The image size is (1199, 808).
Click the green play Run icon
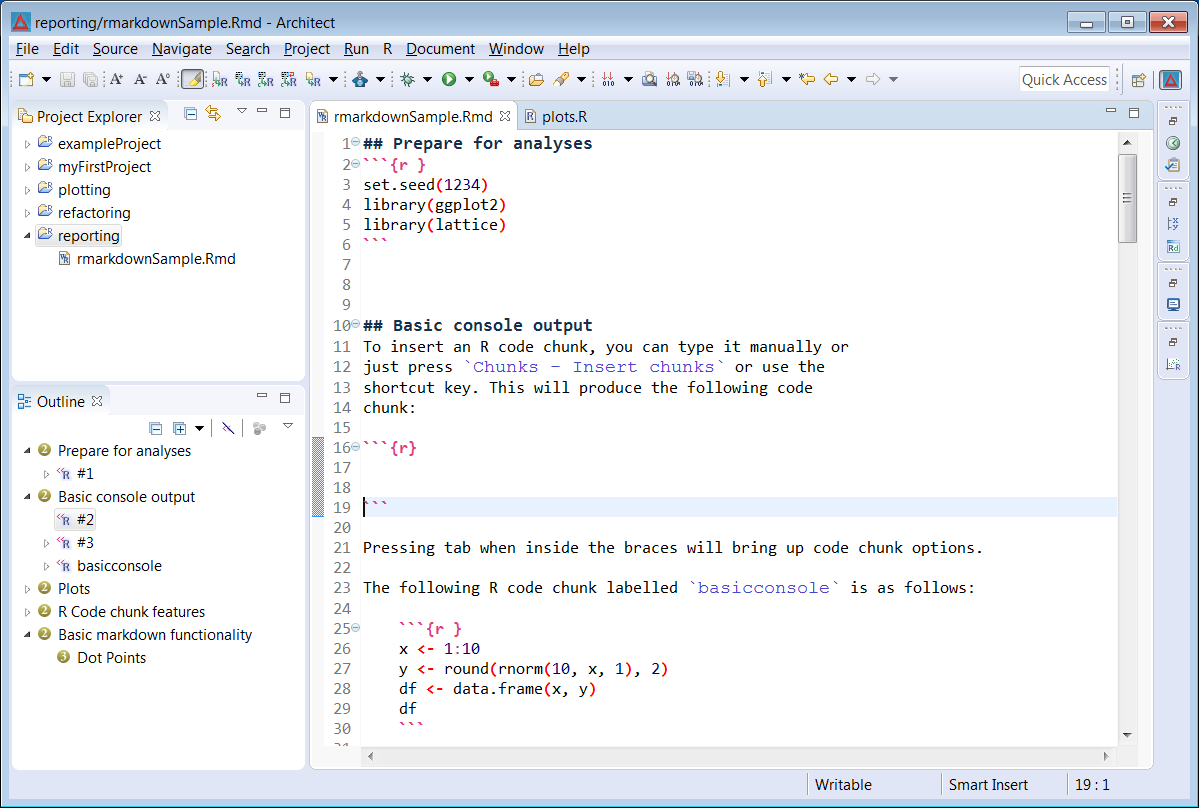(449, 80)
